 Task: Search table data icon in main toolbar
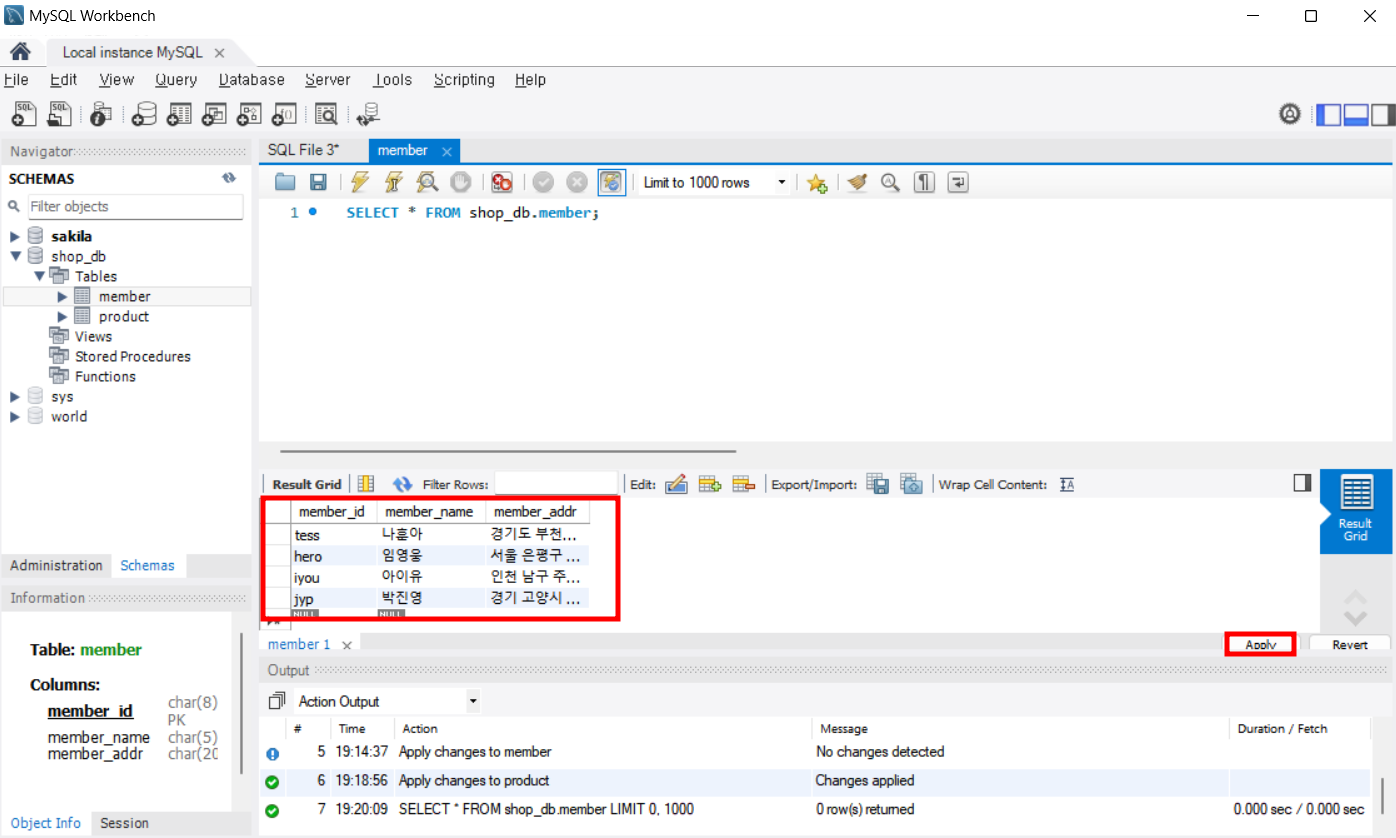point(326,114)
